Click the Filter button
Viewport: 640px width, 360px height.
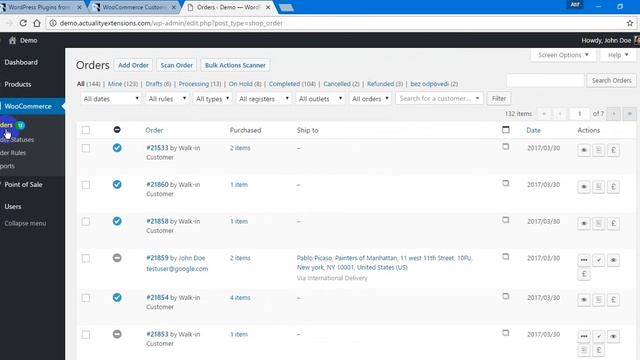[x=498, y=98]
